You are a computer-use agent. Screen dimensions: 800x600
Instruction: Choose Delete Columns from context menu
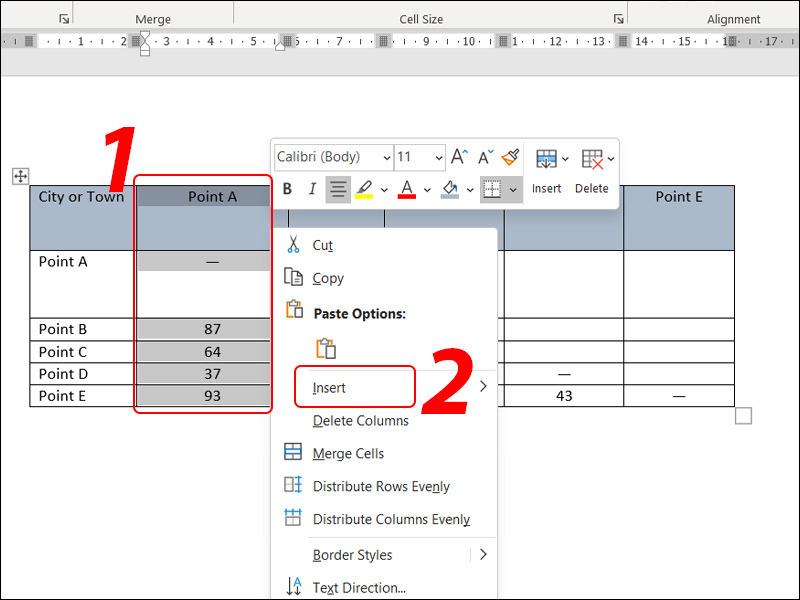coord(360,421)
